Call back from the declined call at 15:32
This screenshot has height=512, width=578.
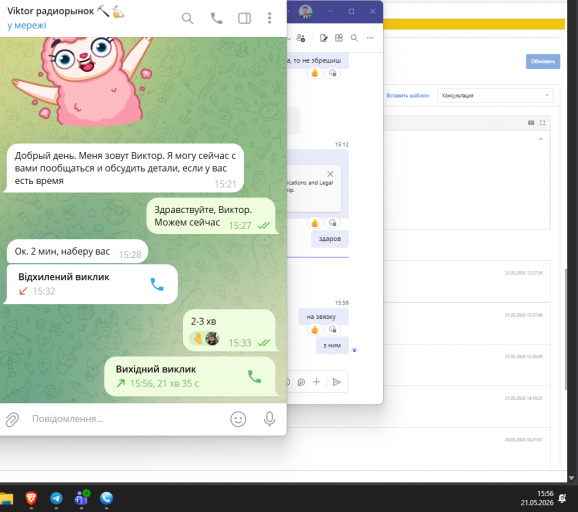click(157, 284)
